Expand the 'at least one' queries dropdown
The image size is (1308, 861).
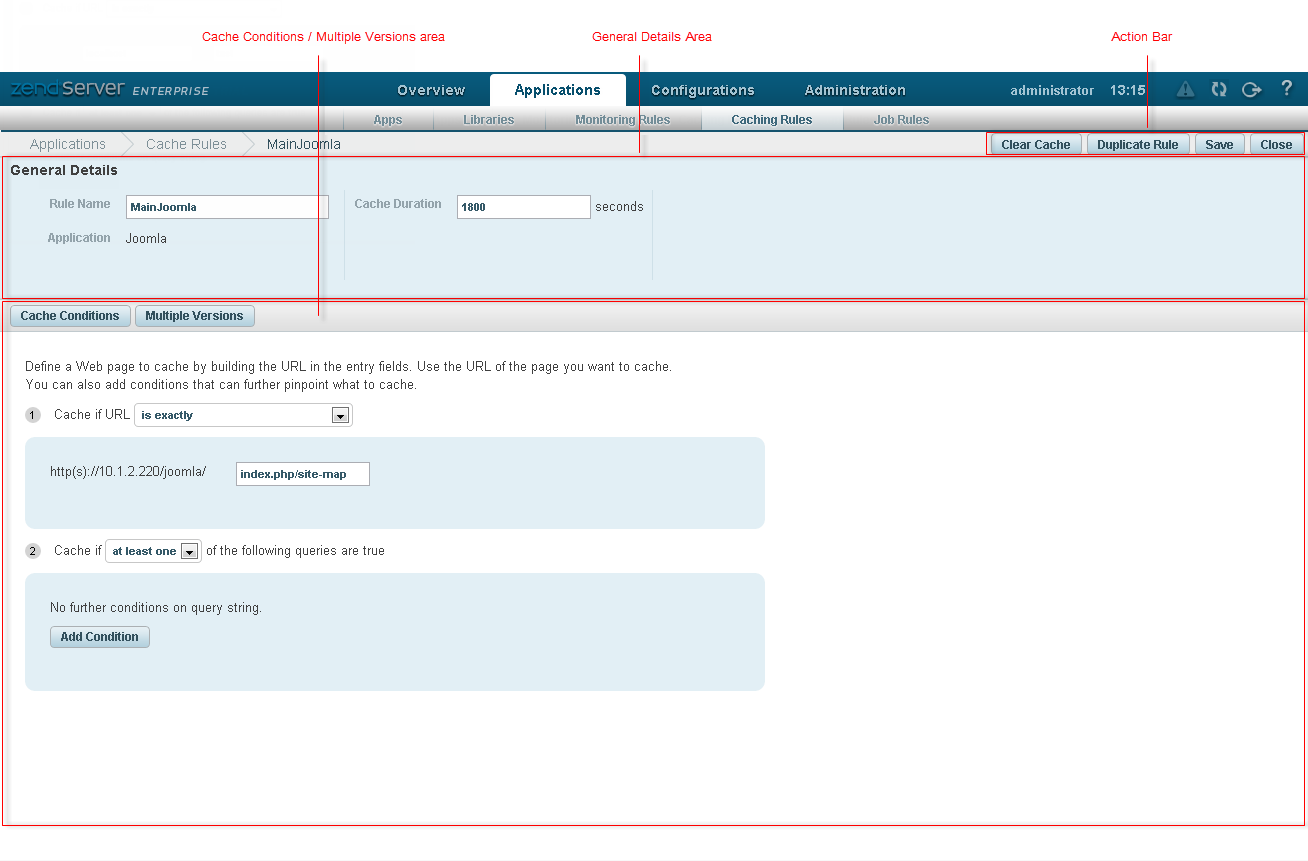pos(153,551)
